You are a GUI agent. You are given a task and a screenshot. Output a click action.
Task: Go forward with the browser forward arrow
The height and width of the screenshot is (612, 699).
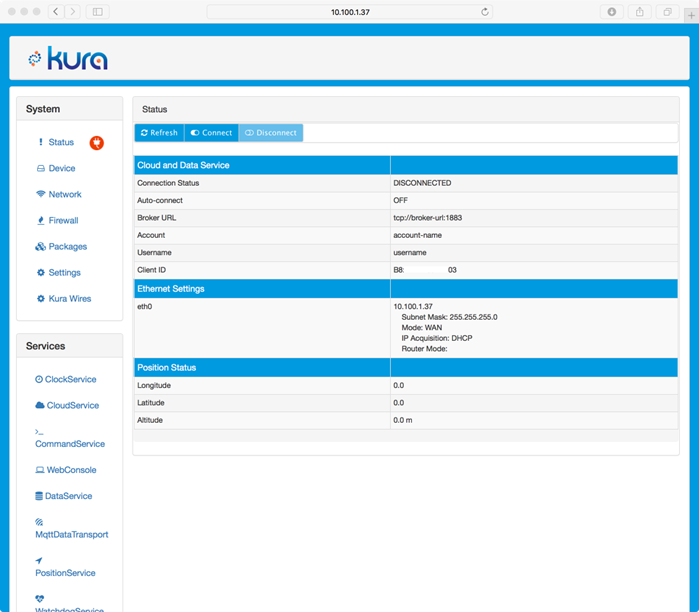pyautogui.click(x=73, y=12)
